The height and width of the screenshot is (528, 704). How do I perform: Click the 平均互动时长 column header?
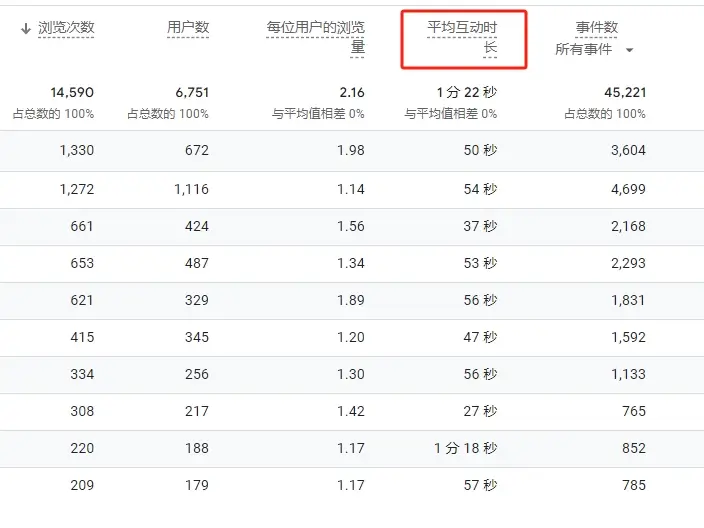coord(462,37)
